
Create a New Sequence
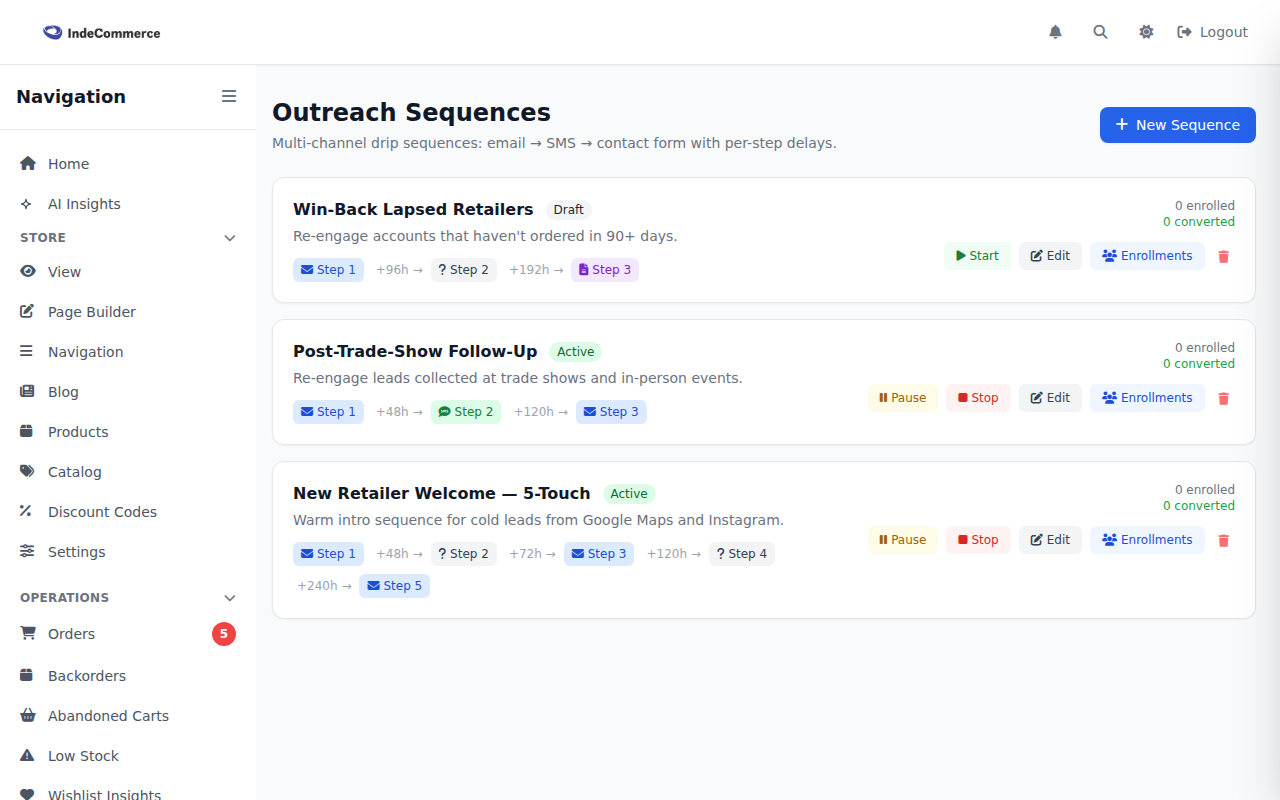[1178, 125]
